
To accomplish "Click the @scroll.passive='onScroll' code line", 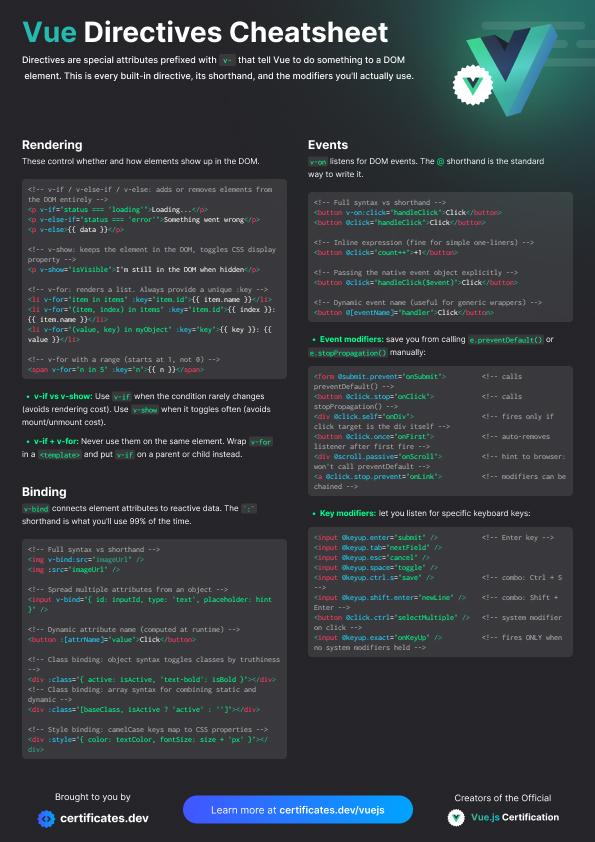I will [378, 456].
